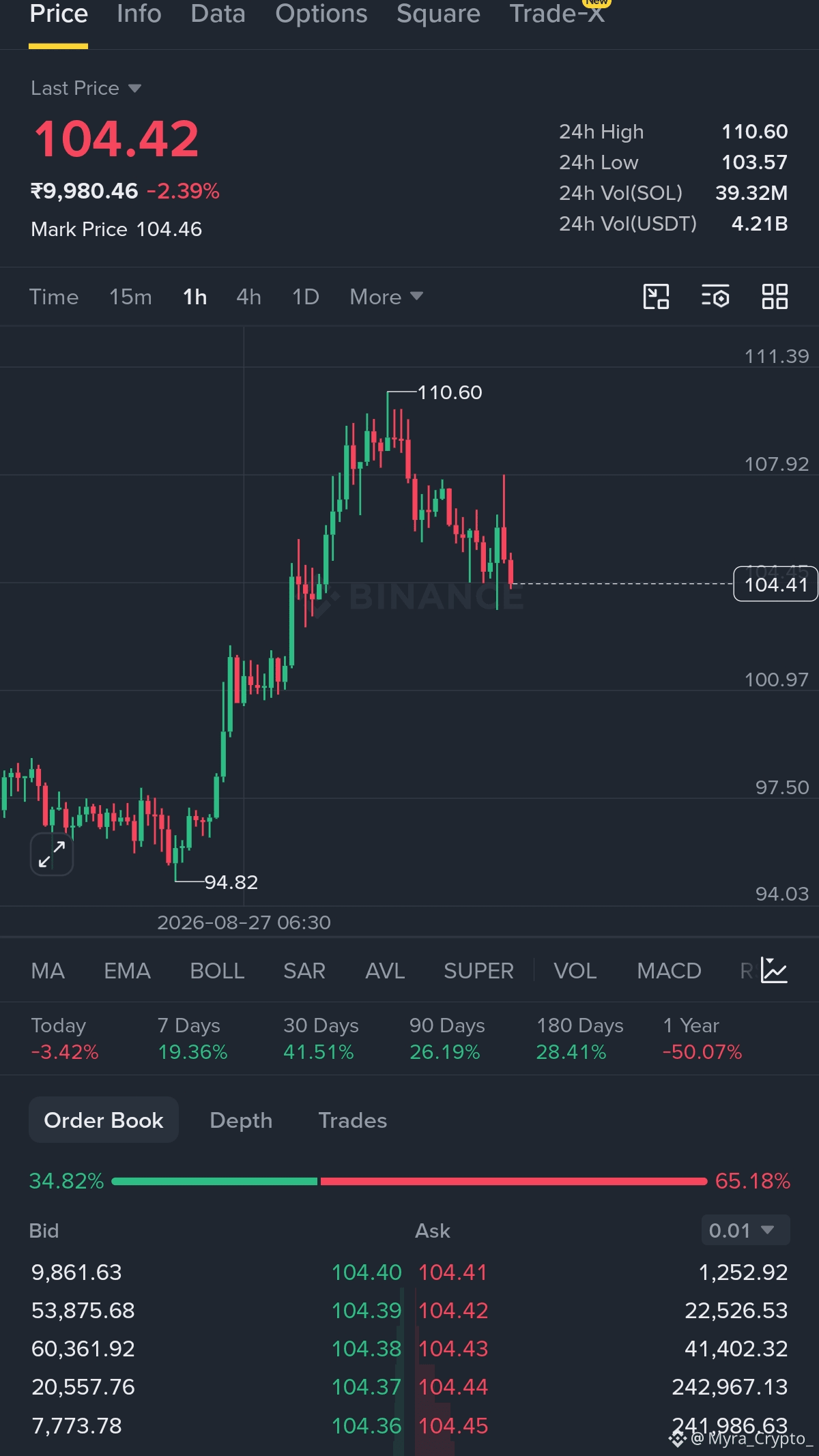Tap the 30 Days 41.51% performance

pyautogui.click(x=321, y=1038)
